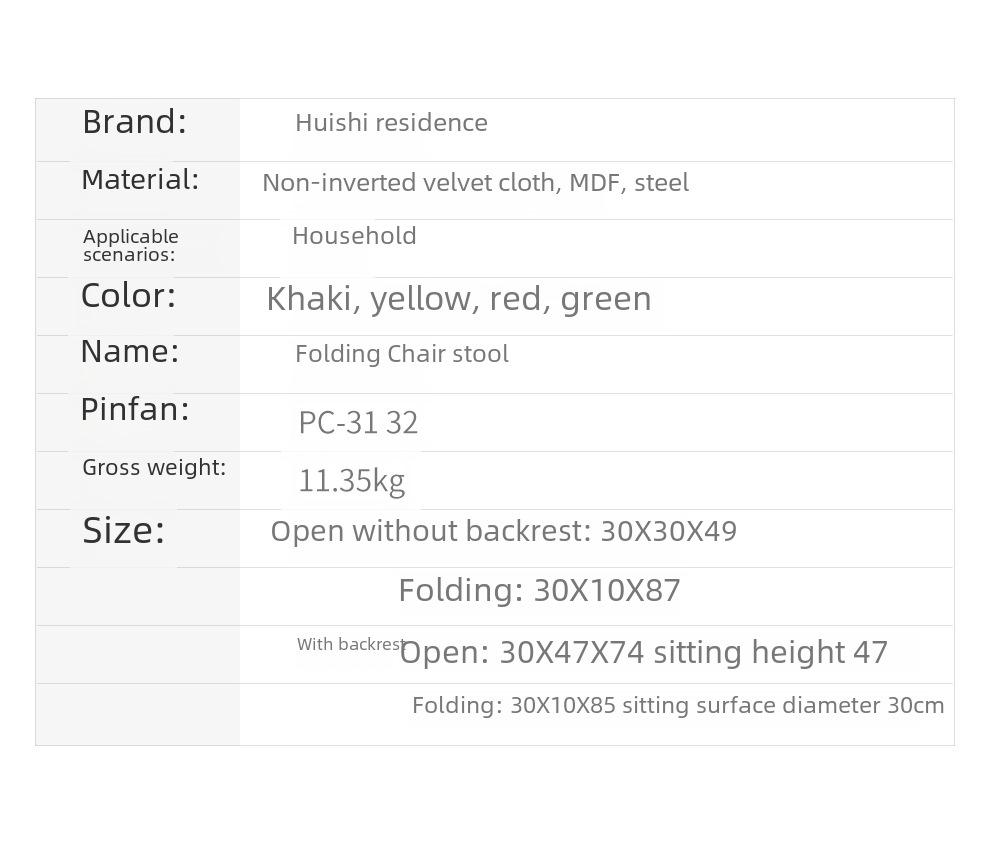Viewport: 990px width, 842px height.
Task: Click the Color: label
Action: [128, 295]
